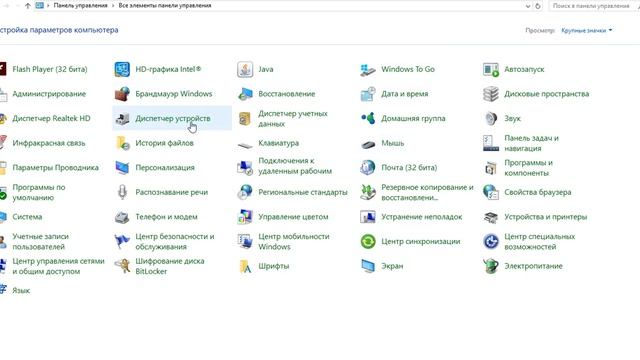The height and width of the screenshot is (360, 640).
Task: Open the Система link
Action: [27, 217]
